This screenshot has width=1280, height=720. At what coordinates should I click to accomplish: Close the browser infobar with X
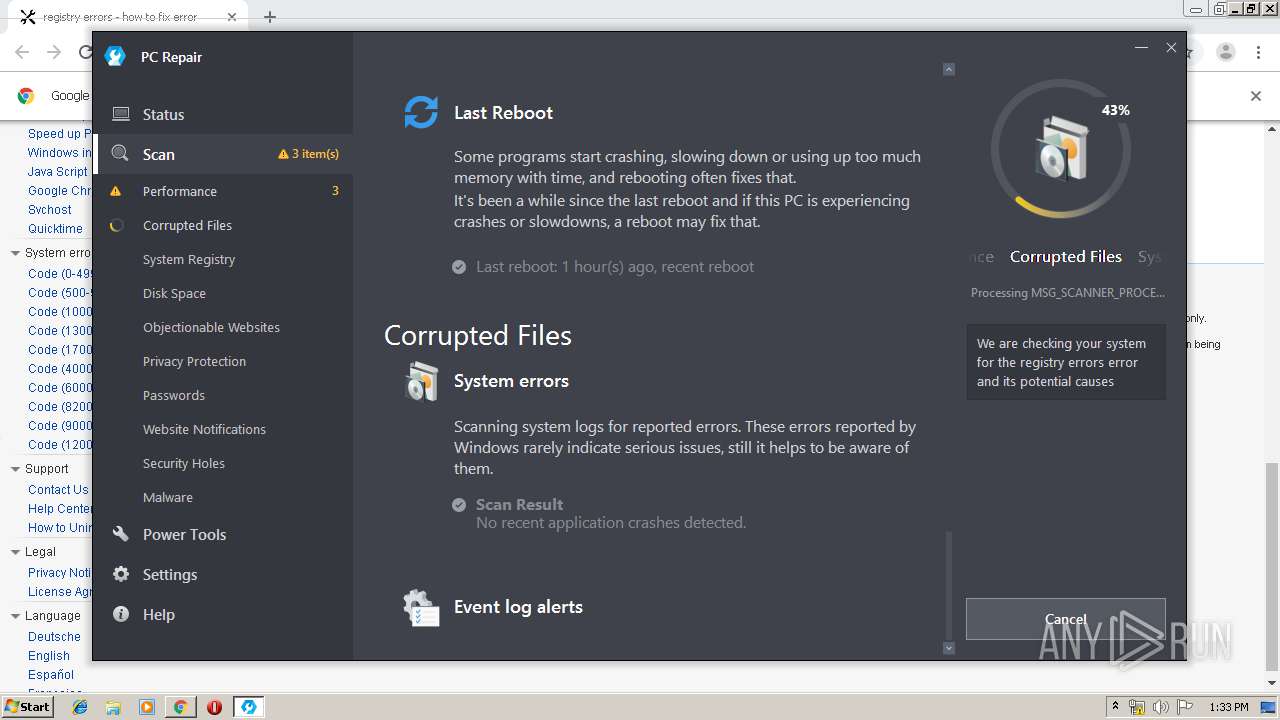[1256, 96]
